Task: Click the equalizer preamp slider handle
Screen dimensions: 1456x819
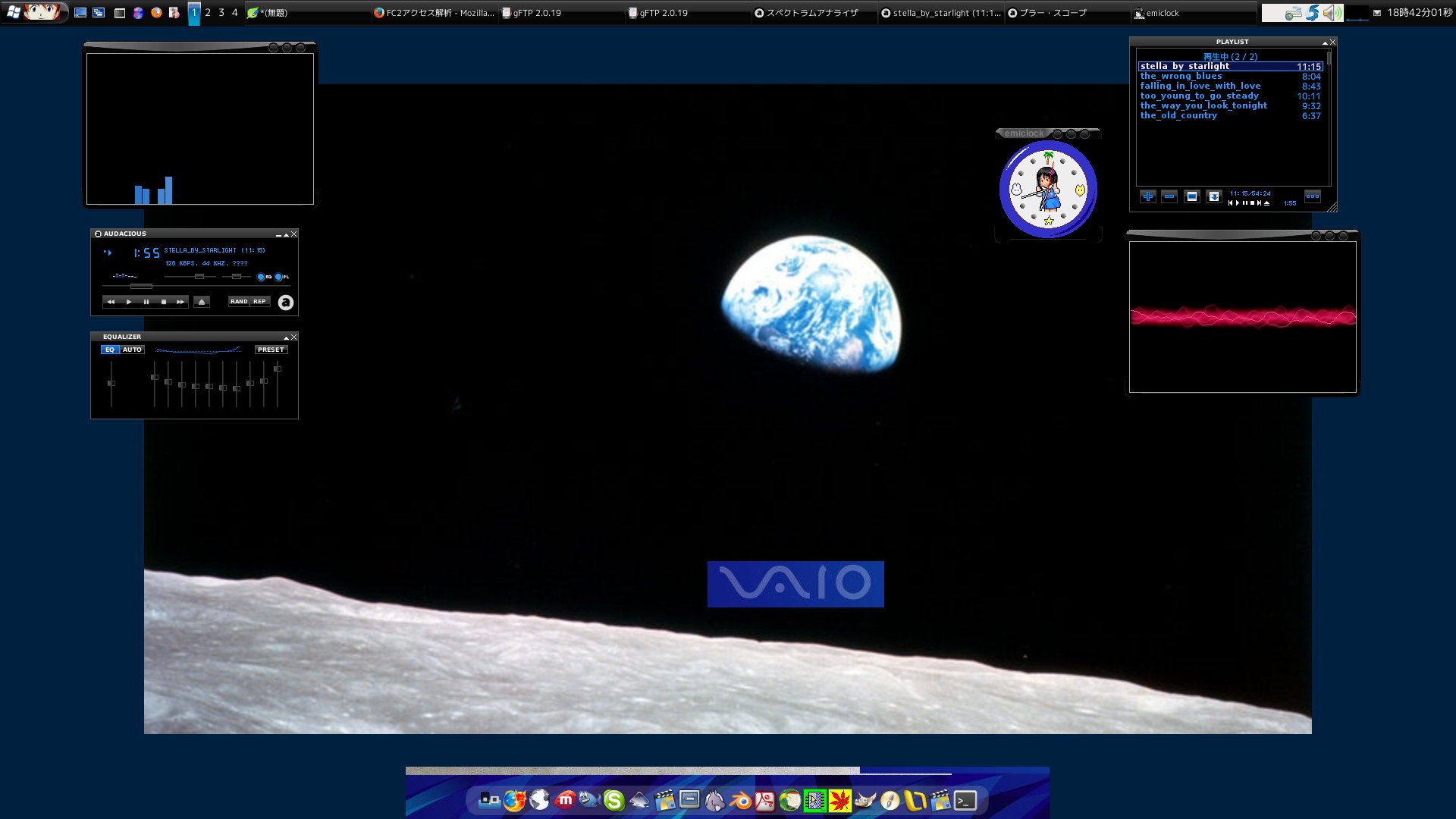Action: [111, 383]
